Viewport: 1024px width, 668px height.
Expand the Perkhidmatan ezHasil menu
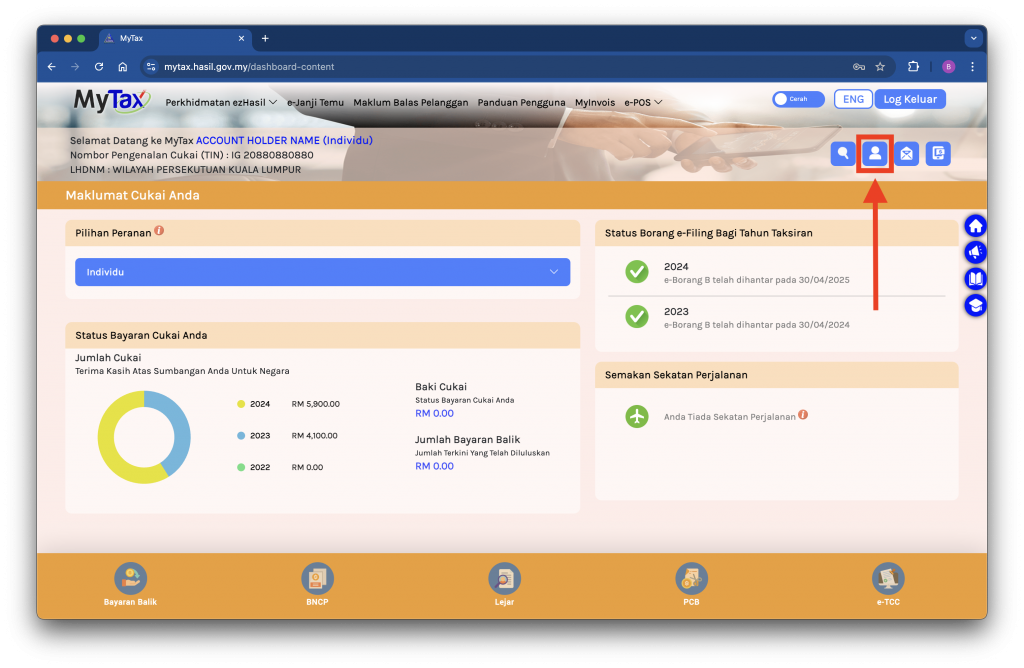click(221, 102)
